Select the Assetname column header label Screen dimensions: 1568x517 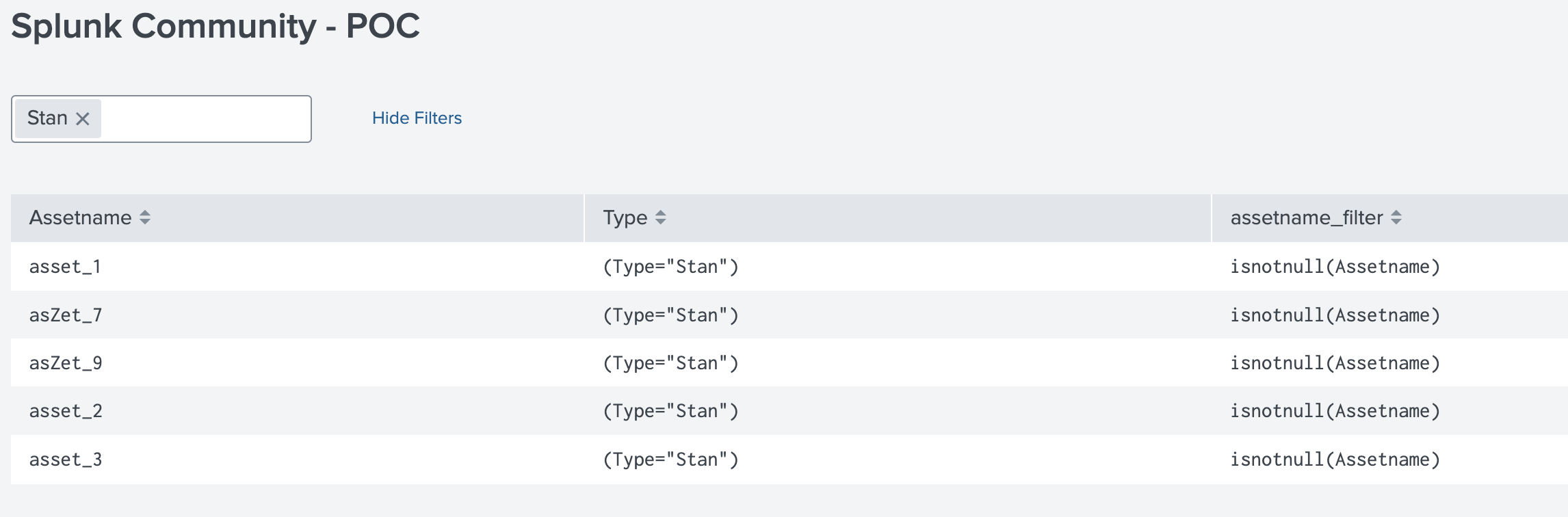pos(80,217)
